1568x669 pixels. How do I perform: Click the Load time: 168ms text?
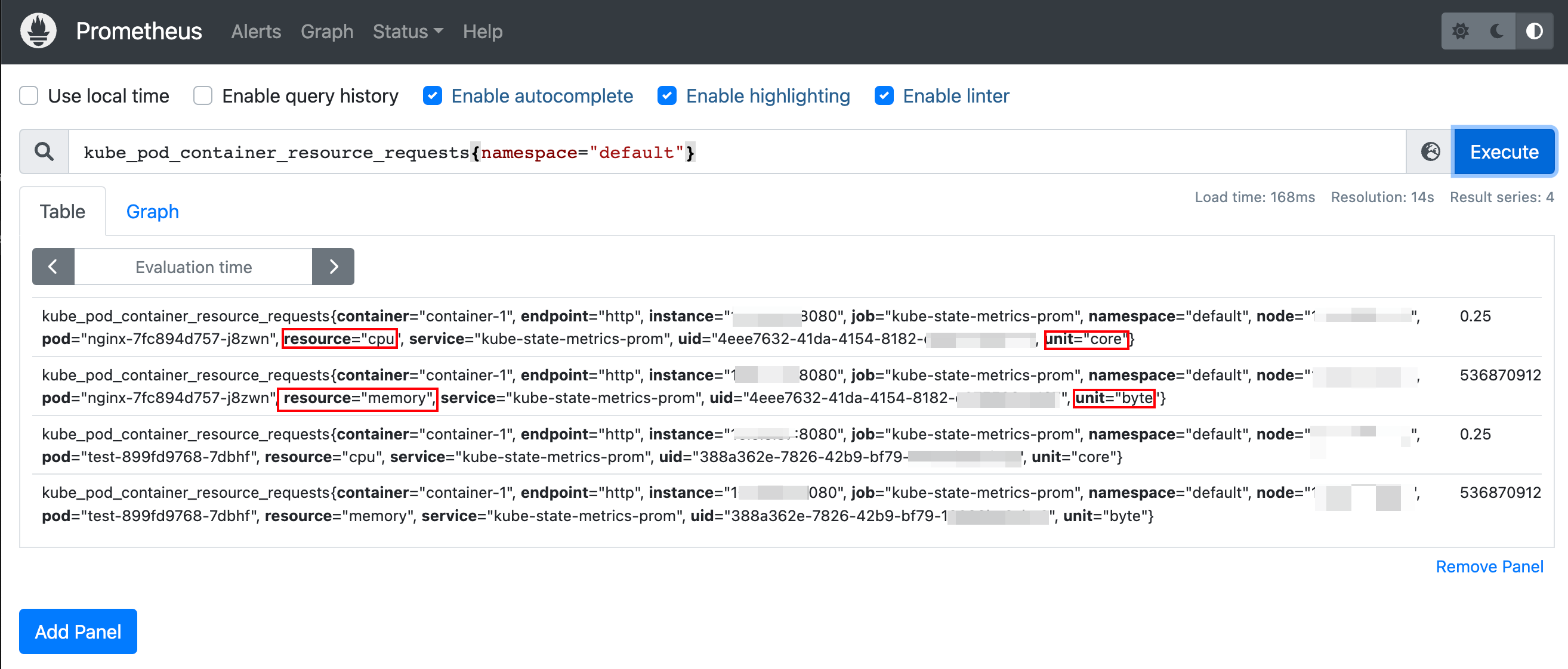pos(1255,197)
